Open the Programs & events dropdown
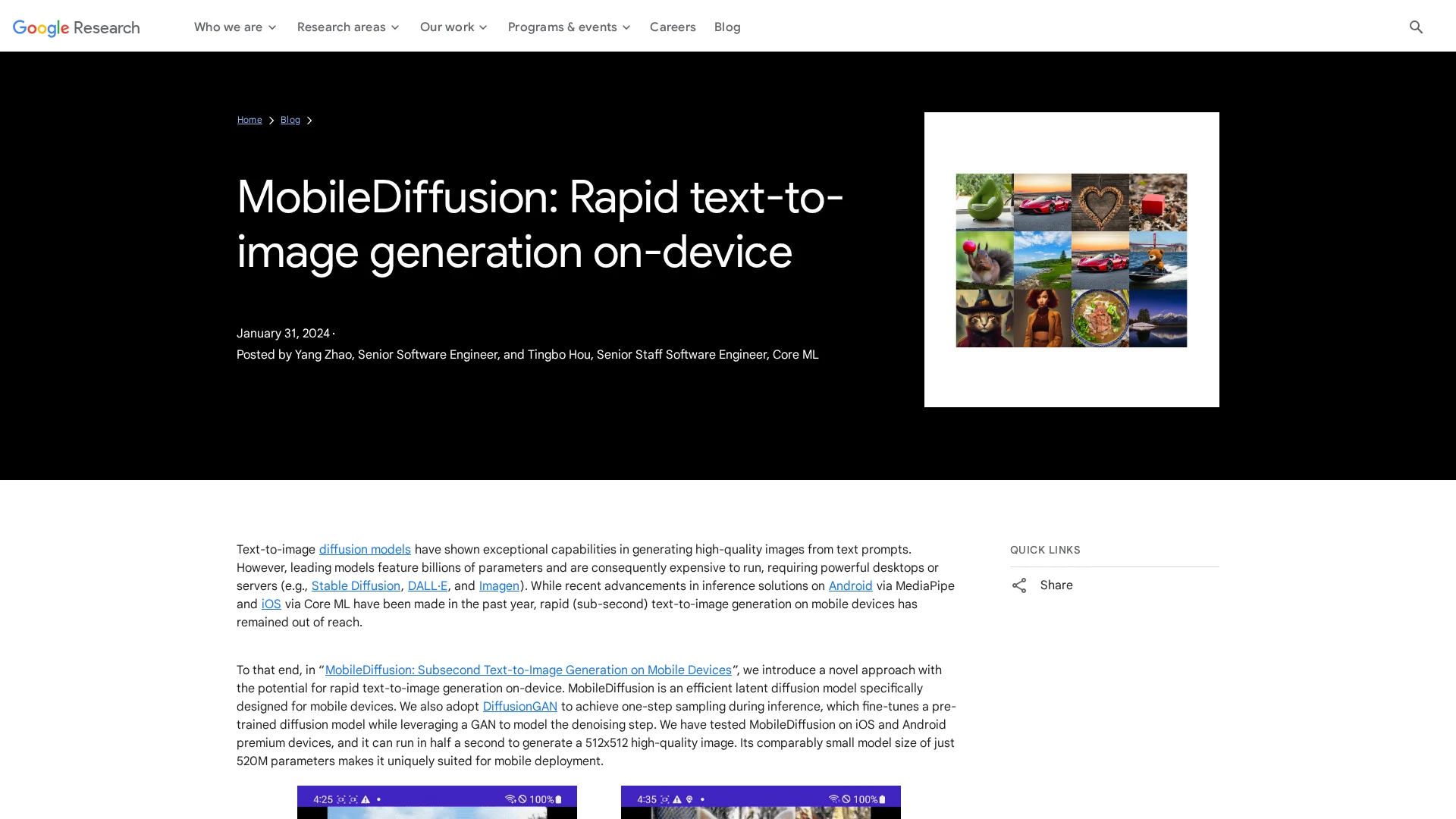The width and height of the screenshot is (1456, 819). [x=569, y=27]
